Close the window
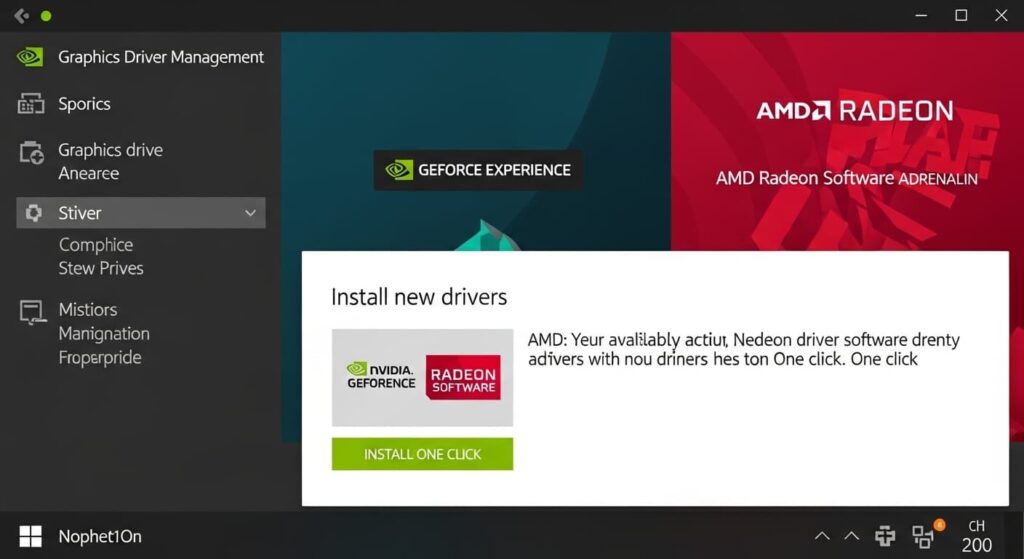1024x559 pixels. 1001,16
